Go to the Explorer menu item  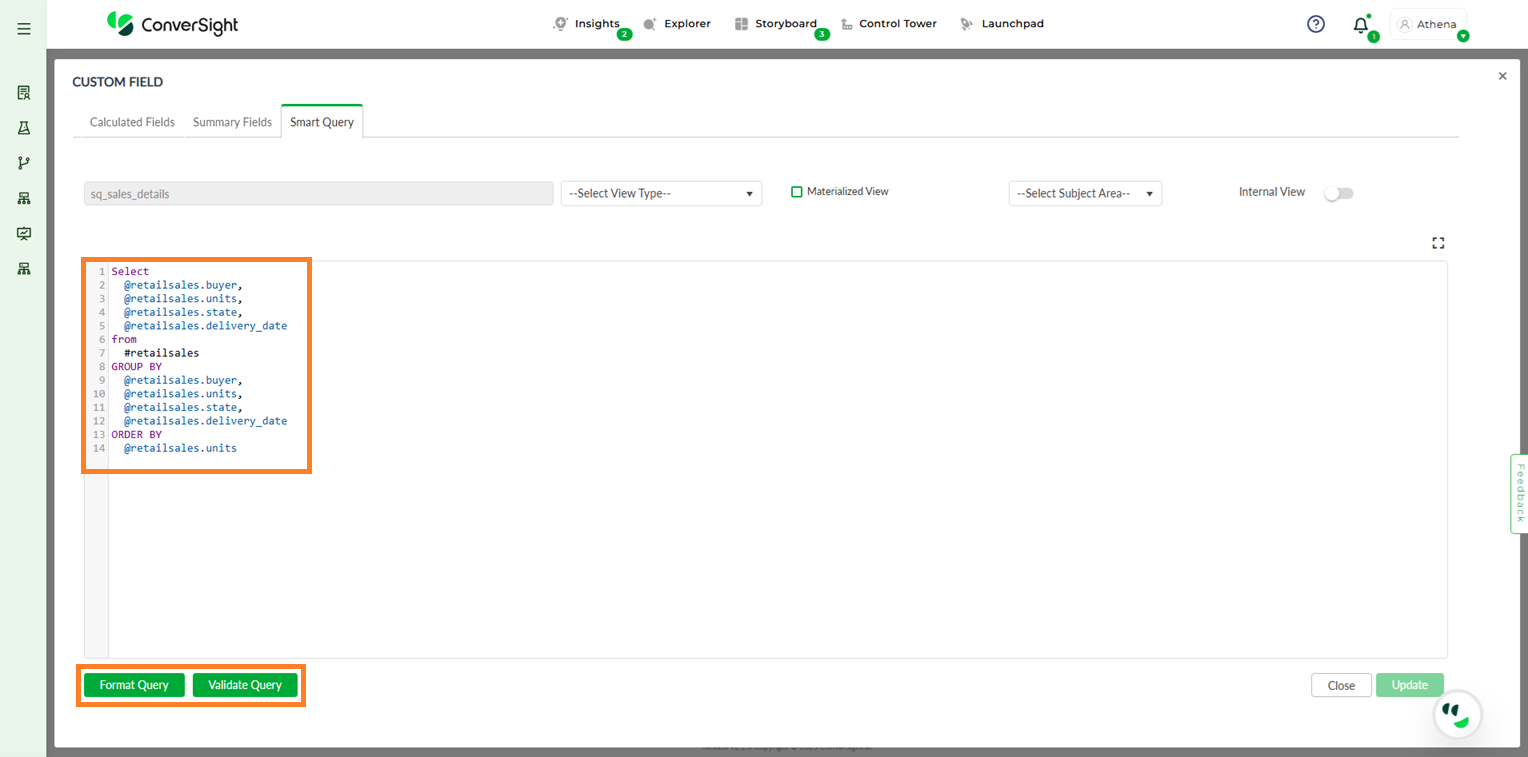(x=687, y=24)
